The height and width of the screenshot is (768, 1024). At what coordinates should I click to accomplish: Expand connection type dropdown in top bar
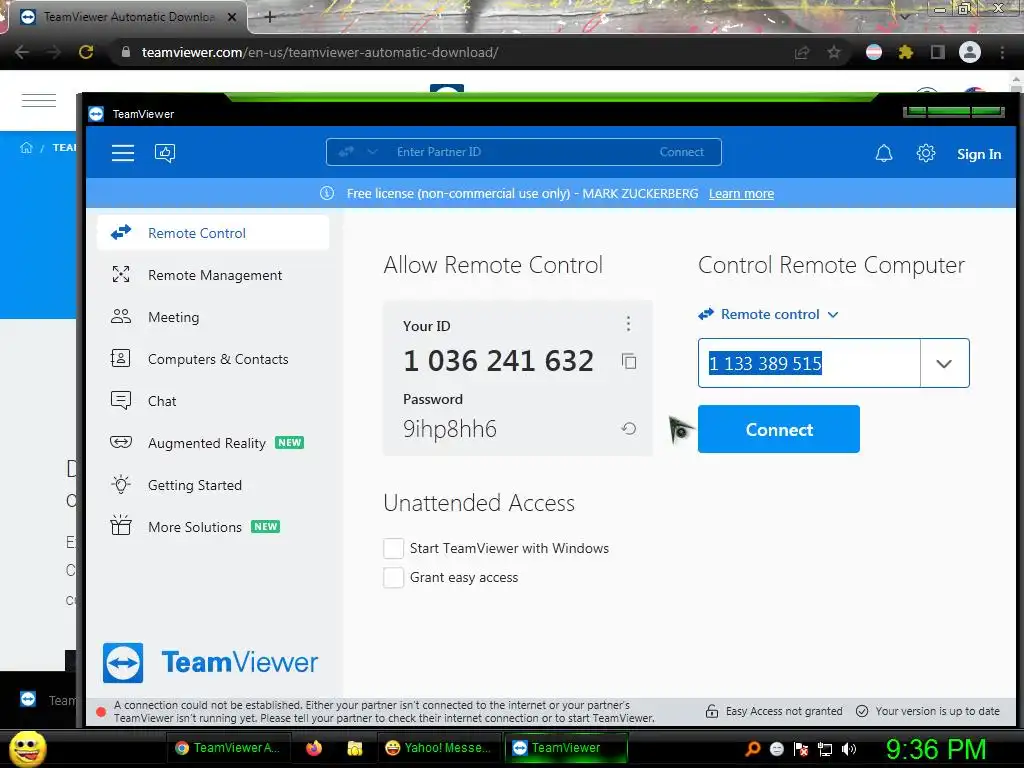click(x=372, y=152)
